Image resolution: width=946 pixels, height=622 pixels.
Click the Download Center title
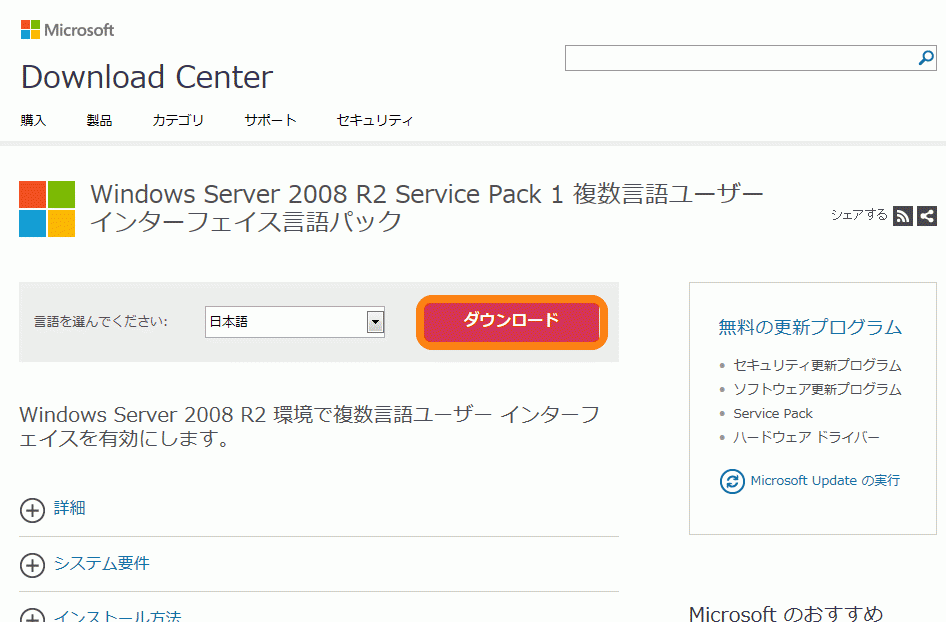(147, 77)
